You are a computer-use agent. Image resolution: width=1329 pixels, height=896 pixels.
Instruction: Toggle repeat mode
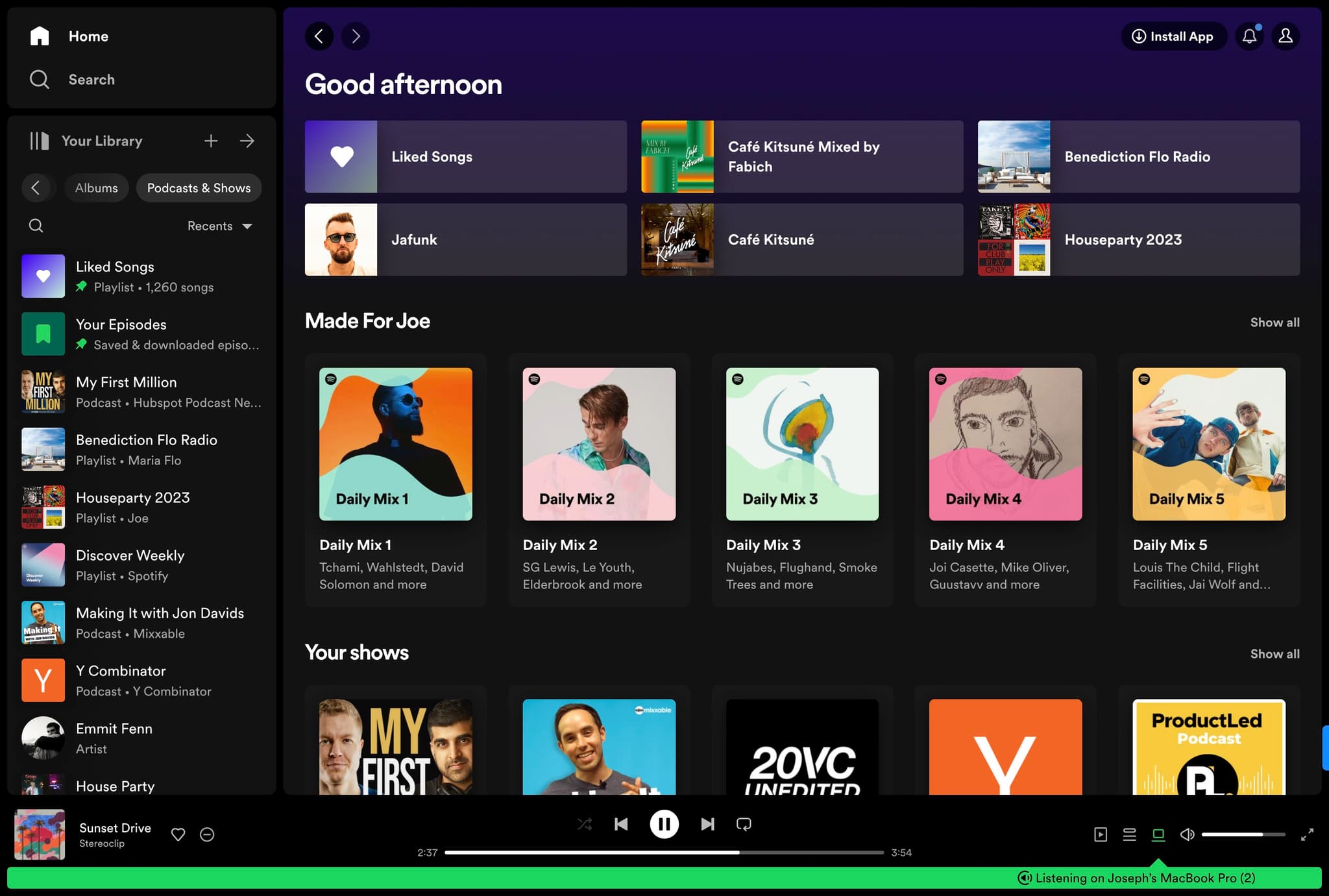(744, 823)
